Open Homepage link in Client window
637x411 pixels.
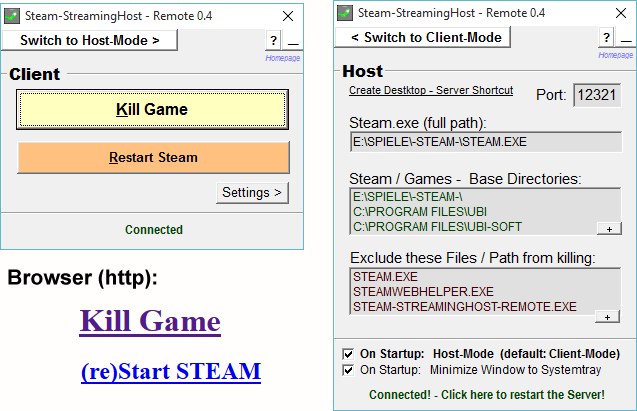click(283, 58)
